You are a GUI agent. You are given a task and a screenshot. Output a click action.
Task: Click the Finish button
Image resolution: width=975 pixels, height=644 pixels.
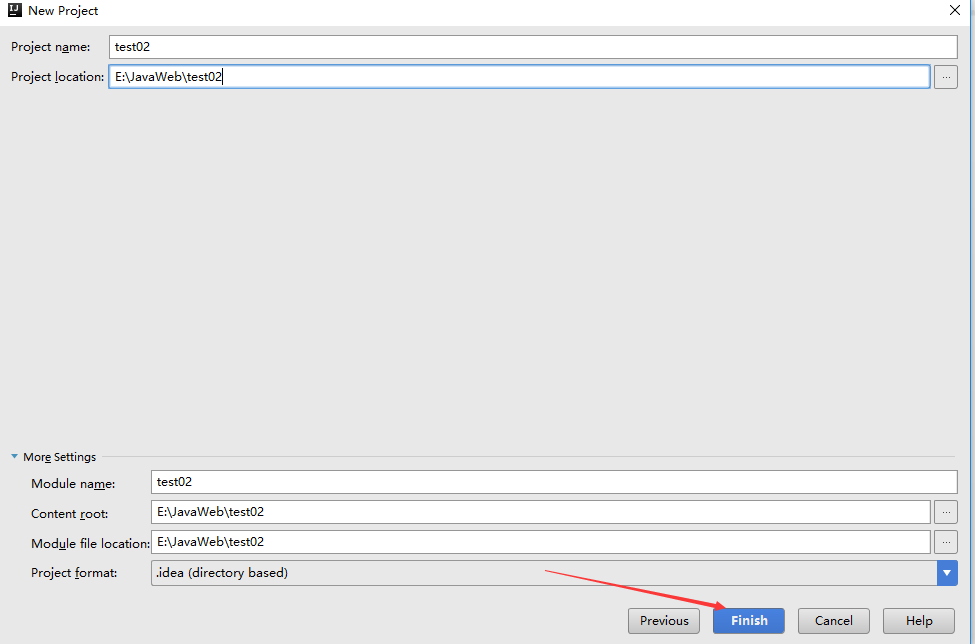pyautogui.click(x=748, y=621)
